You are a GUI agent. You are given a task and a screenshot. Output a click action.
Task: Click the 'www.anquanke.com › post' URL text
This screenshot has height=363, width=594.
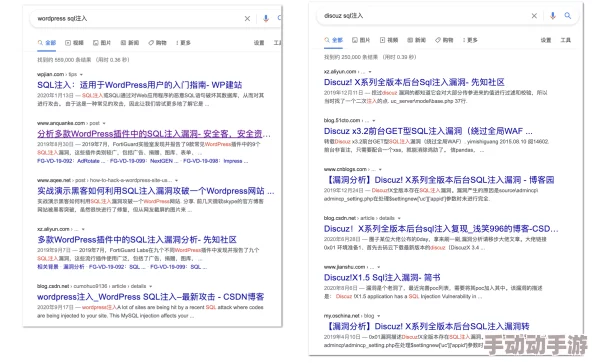[68, 123]
